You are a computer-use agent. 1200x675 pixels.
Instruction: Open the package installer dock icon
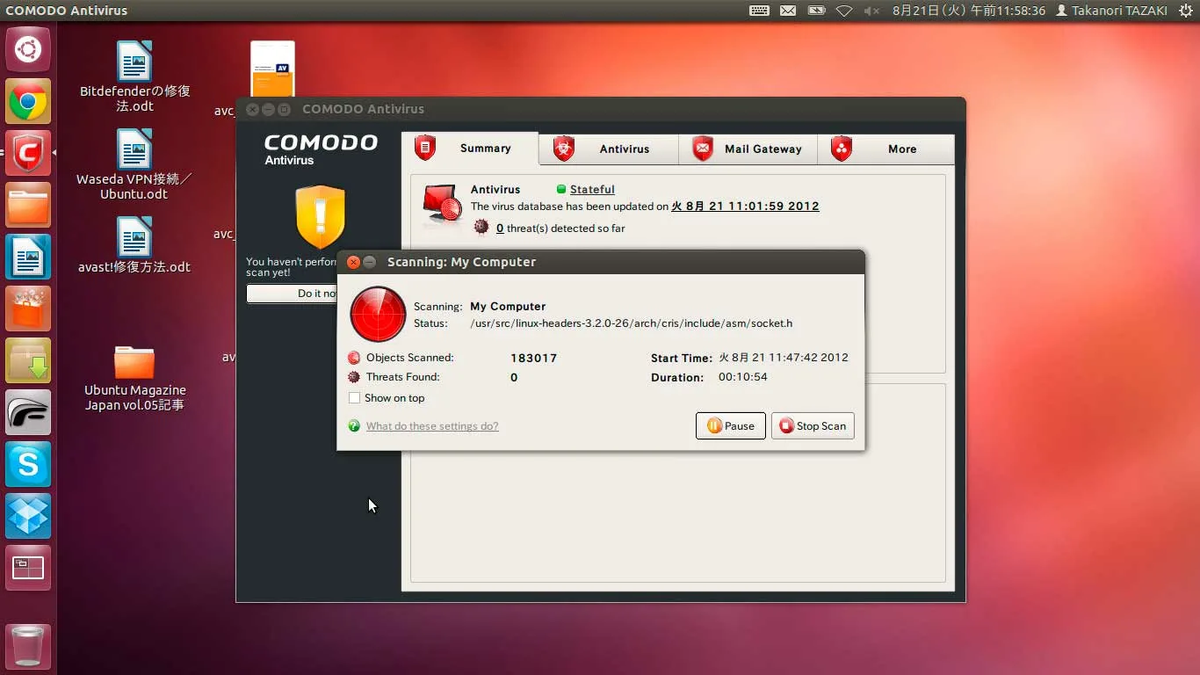[x=28, y=361]
